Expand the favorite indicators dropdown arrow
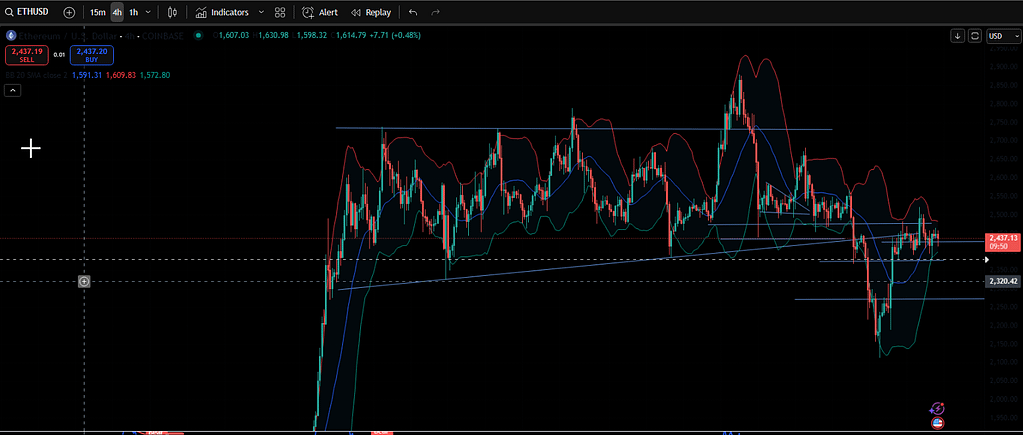The image size is (1023, 435). pos(262,12)
